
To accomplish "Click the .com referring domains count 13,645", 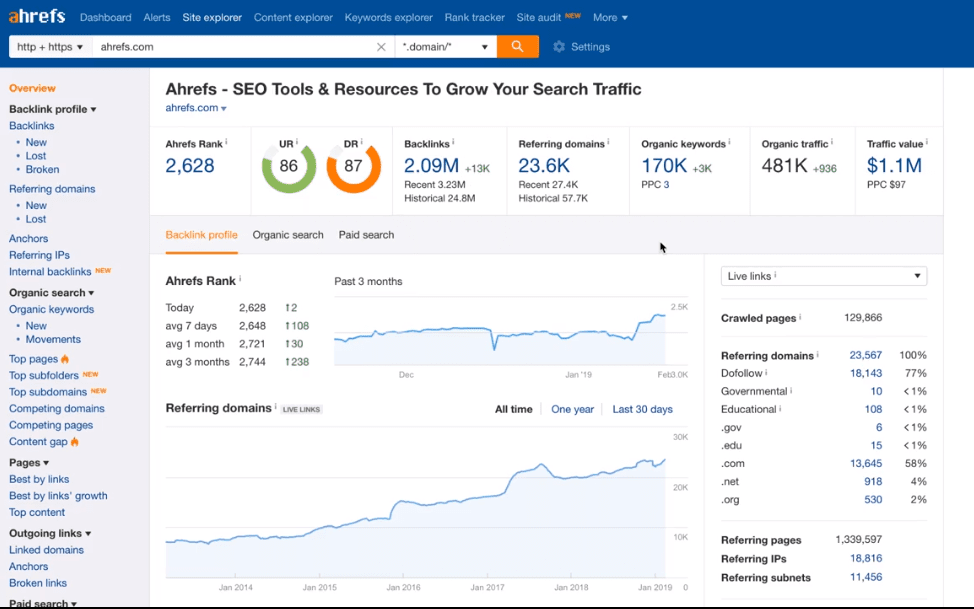I will [866, 463].
